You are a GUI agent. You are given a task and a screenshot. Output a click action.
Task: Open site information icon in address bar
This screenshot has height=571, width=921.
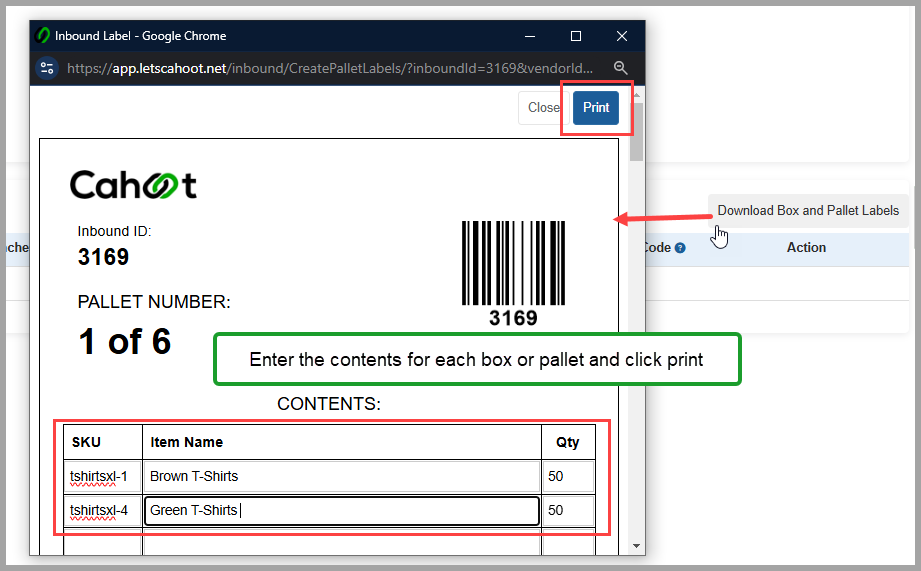(x=47, y=68)
